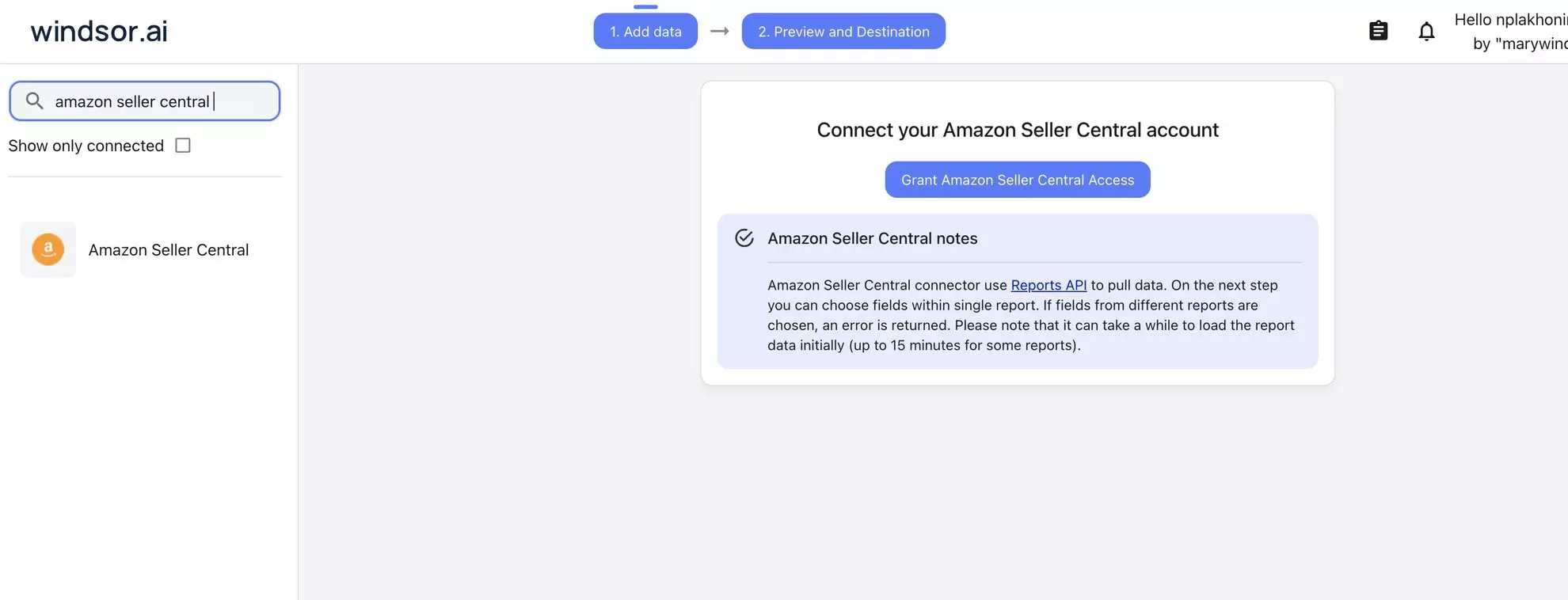Go to the 'Preview and Destination' step
Viewport: 1568px width, 600px height.
click(843, 31)
